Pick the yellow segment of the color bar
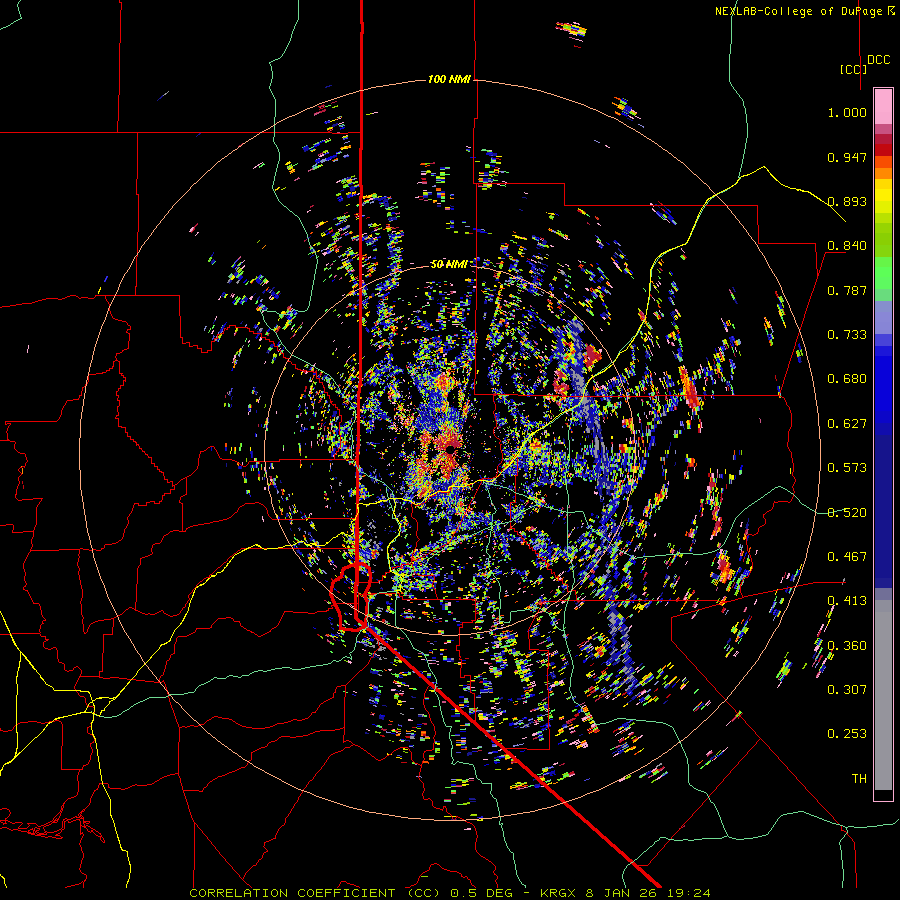This screenshot has height=900, width=900. point(883,196)
